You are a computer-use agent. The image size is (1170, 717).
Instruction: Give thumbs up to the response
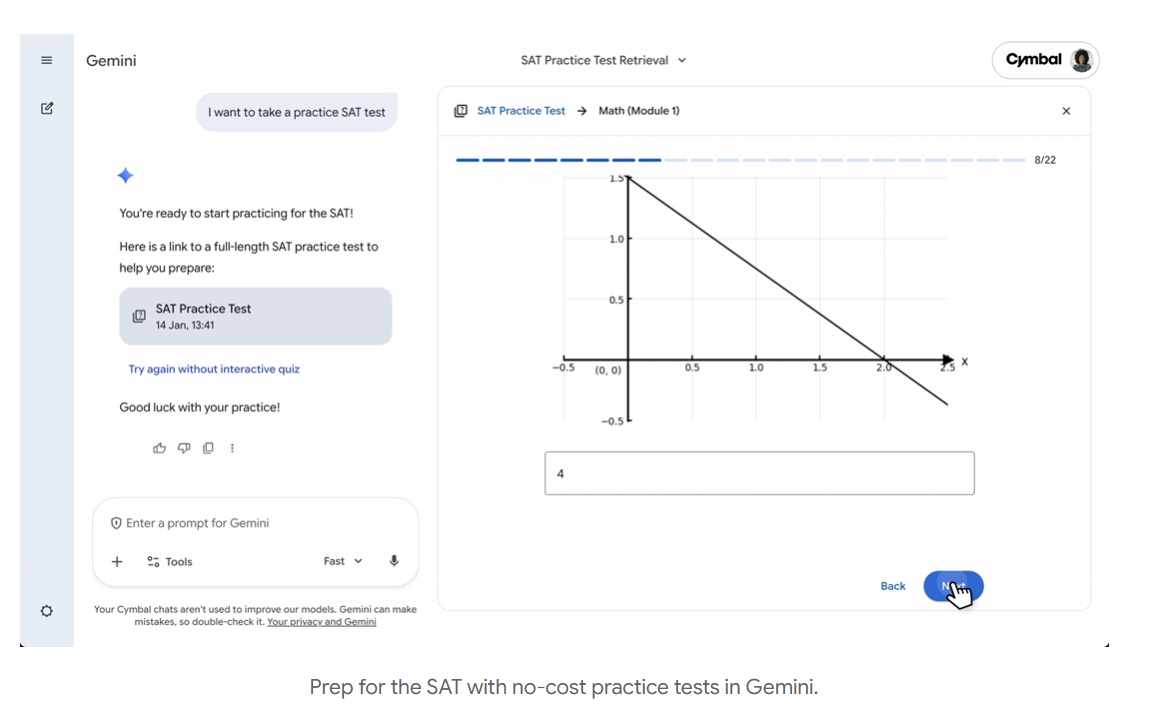[159, 448]
